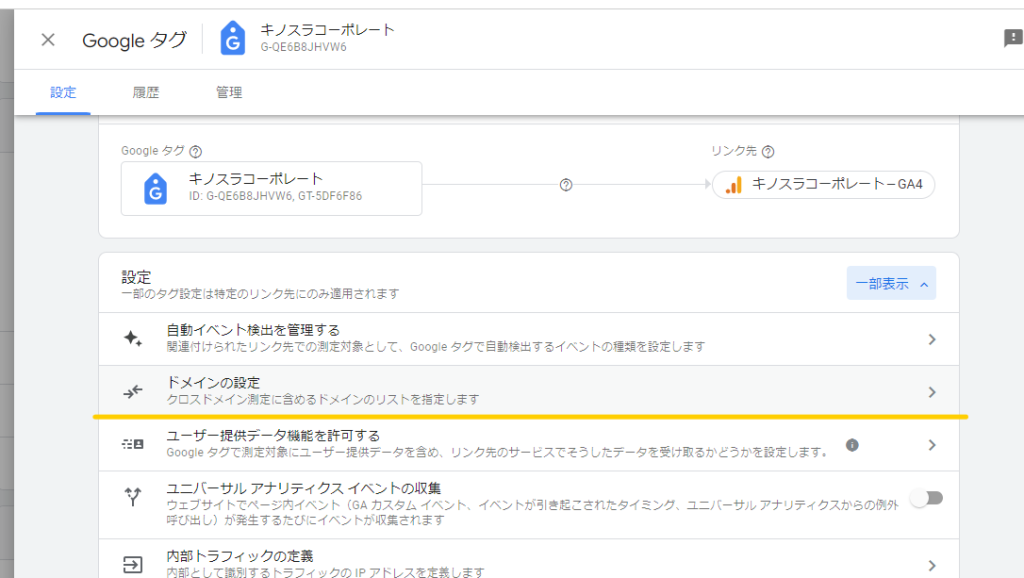Open 自動イベント検出を管理する setting

tap(529, 339)
